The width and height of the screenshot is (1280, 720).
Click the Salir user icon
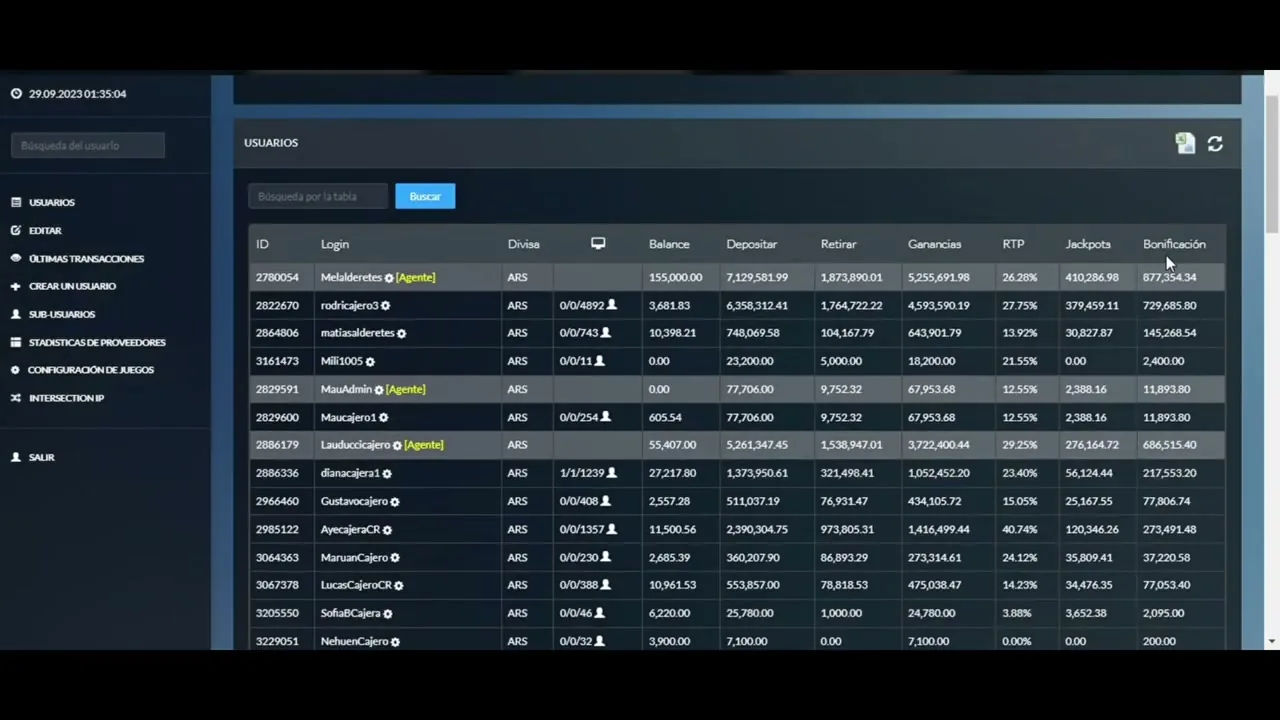point(16,457)
